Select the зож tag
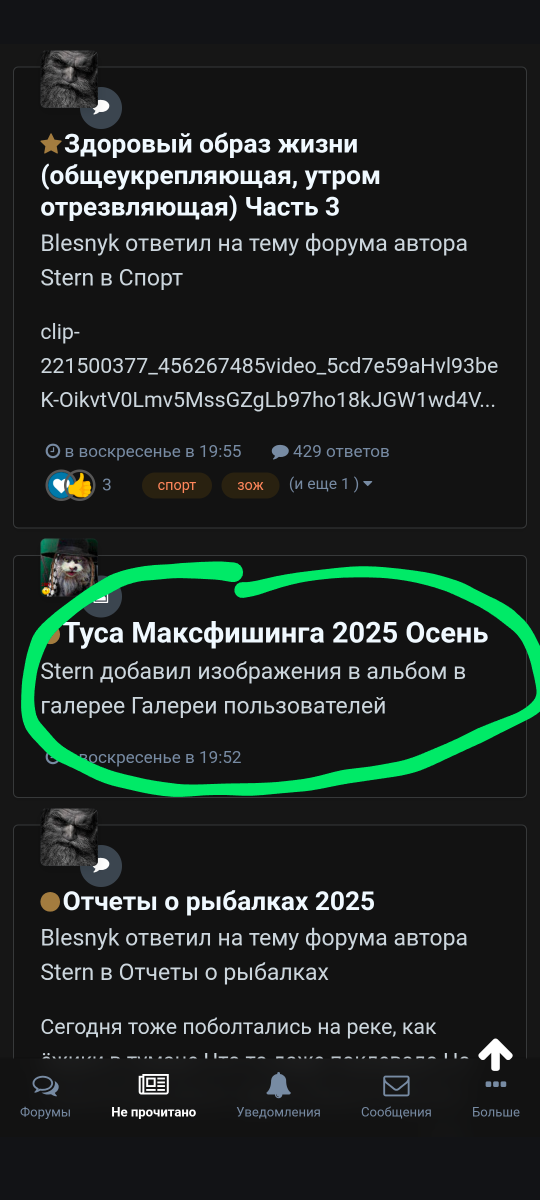 [250, 485]
